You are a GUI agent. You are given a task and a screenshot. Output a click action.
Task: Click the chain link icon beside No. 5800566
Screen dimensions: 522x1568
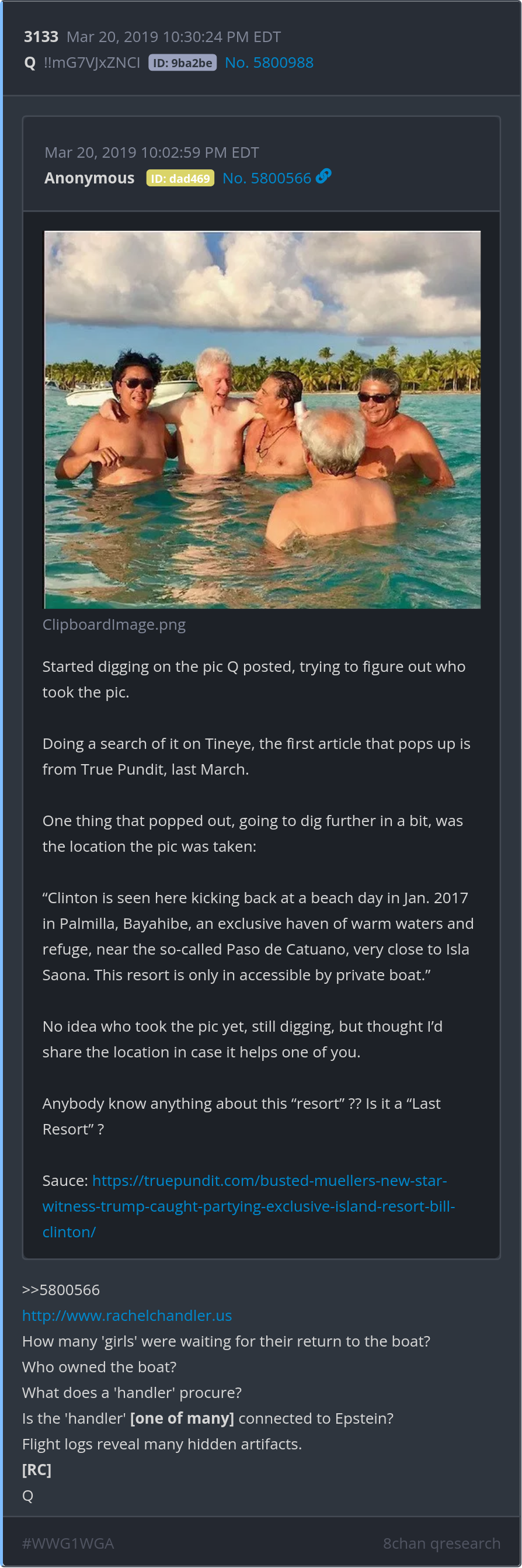pos(323,176)
